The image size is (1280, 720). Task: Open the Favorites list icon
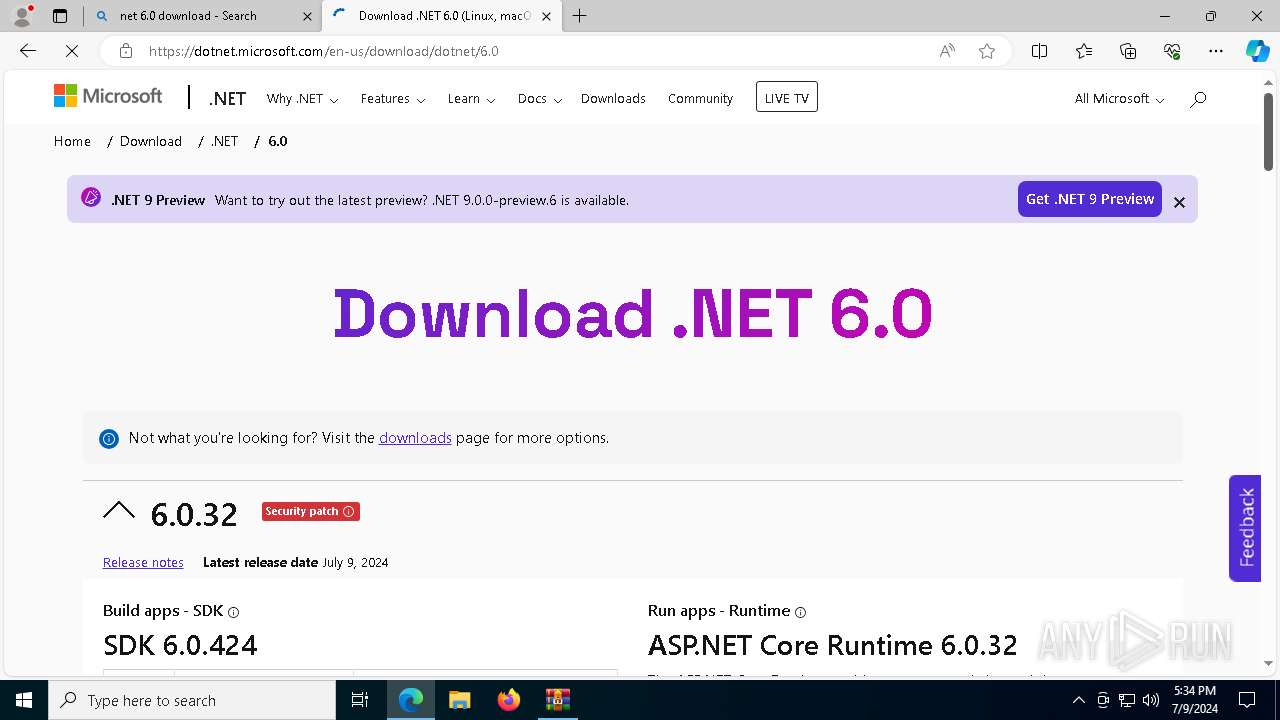(x=1084, y=51)
